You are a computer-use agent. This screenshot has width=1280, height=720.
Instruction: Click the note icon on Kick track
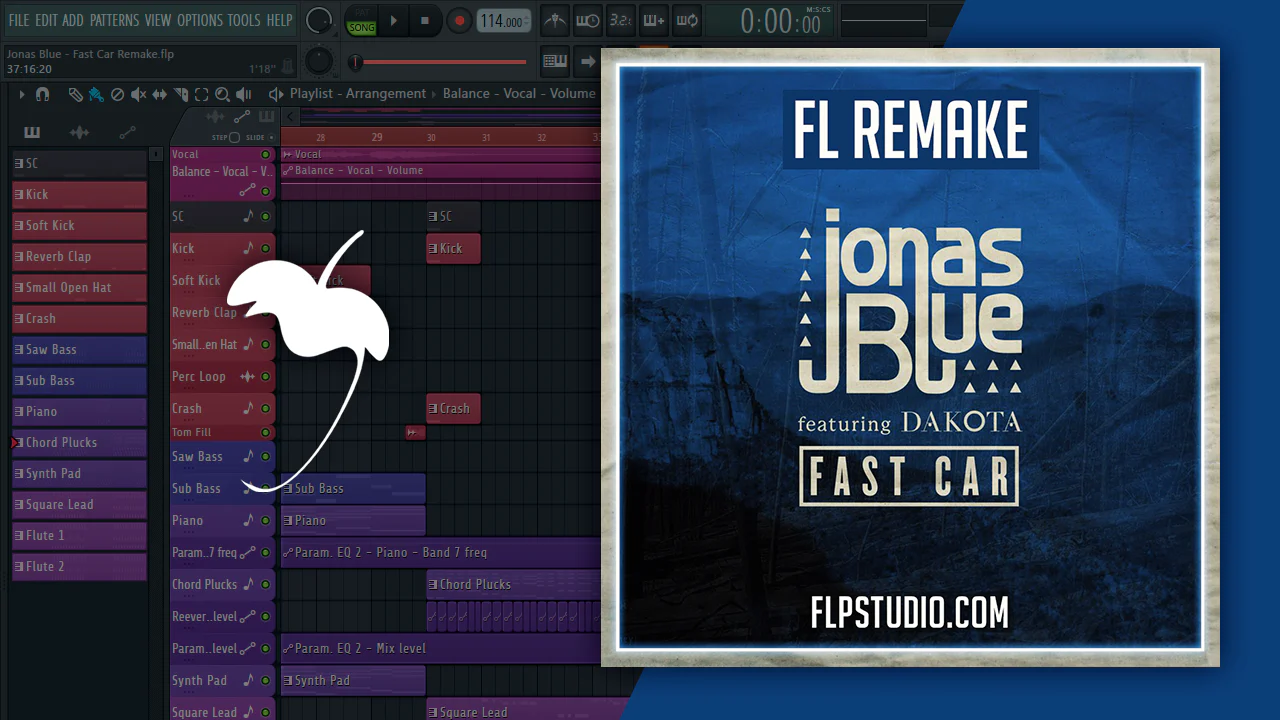(x=249, y=248)
